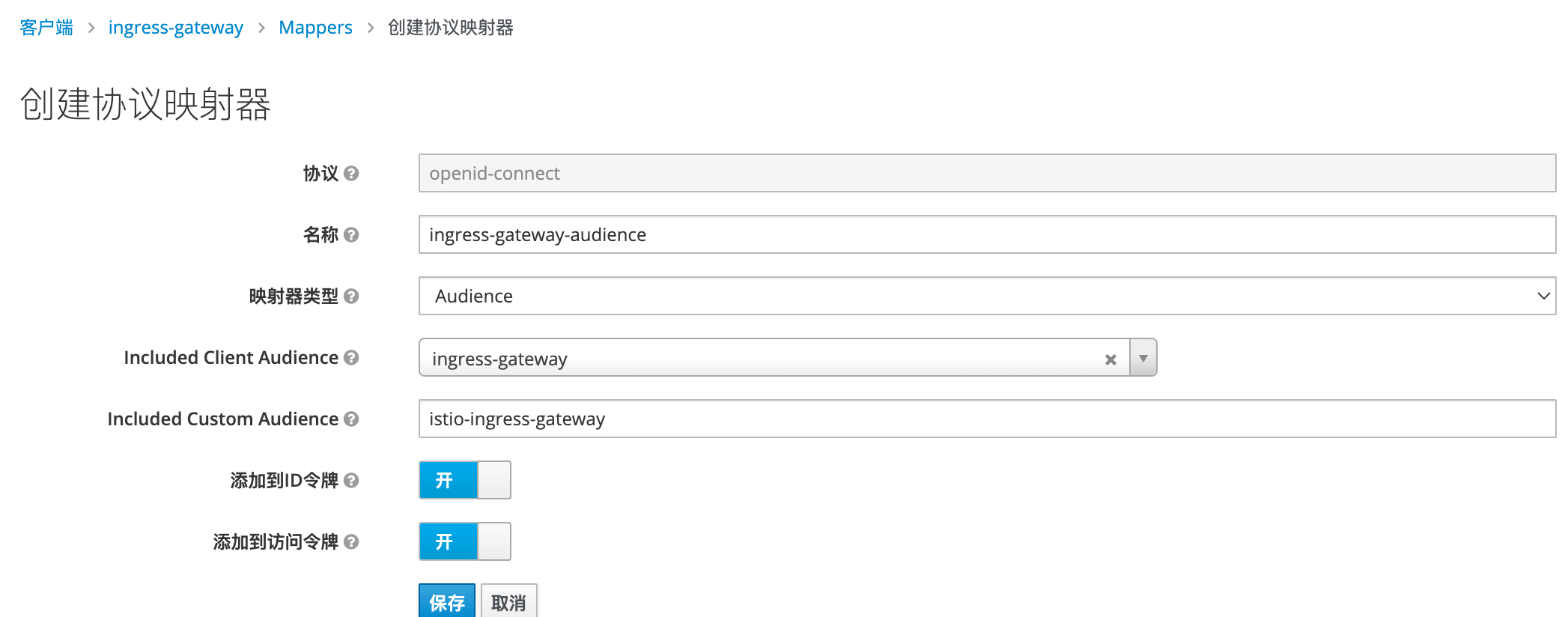Expand the Included Client Audience selector arrow

(1143, 359)
